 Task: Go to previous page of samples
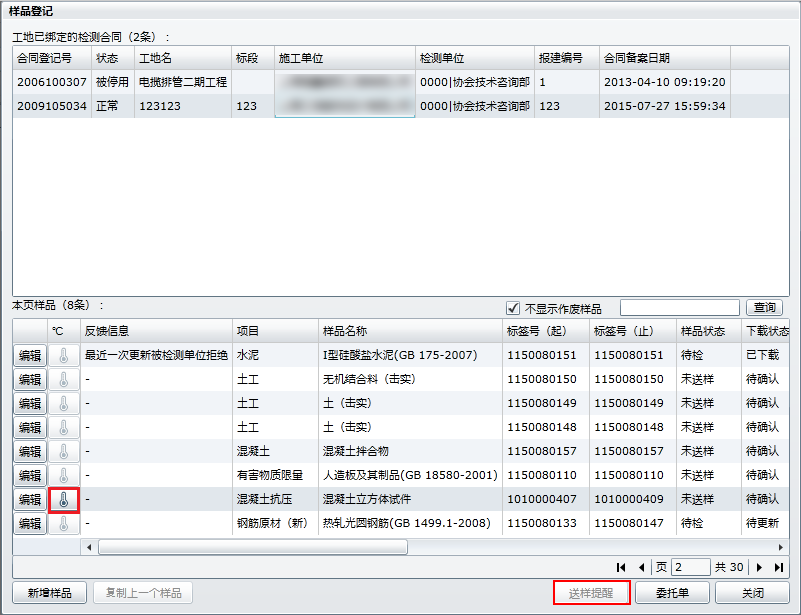point(641,568)
